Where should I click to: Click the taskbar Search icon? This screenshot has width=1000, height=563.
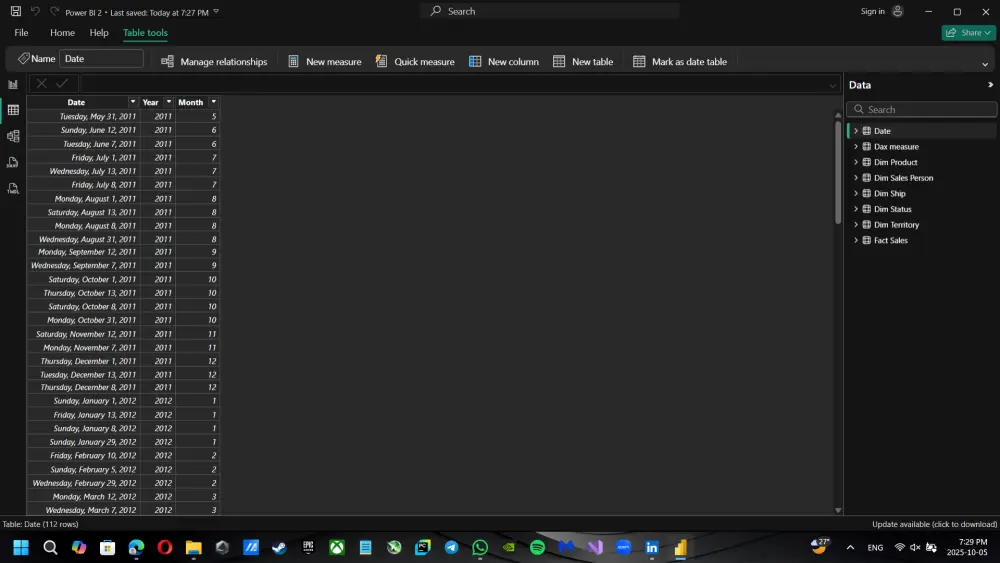point(50,547)
